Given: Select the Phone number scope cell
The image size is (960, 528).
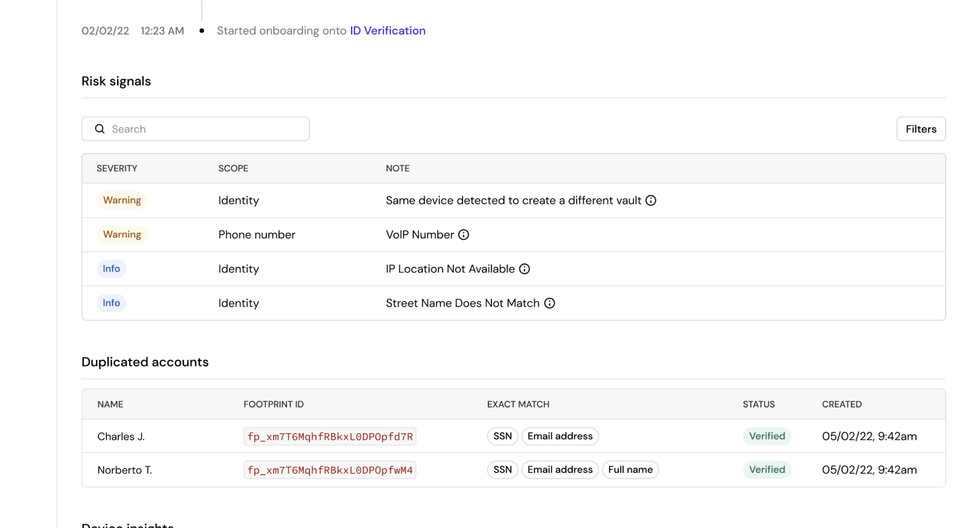Looking at the screenshot, I should (x=257, y=235).
